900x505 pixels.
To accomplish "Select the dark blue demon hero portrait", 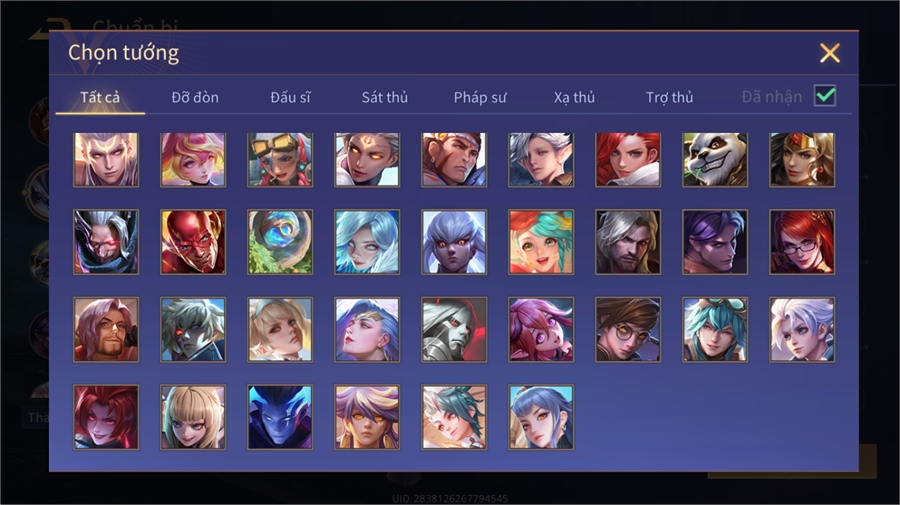I will pyautogui.click(x=280, y=417).
